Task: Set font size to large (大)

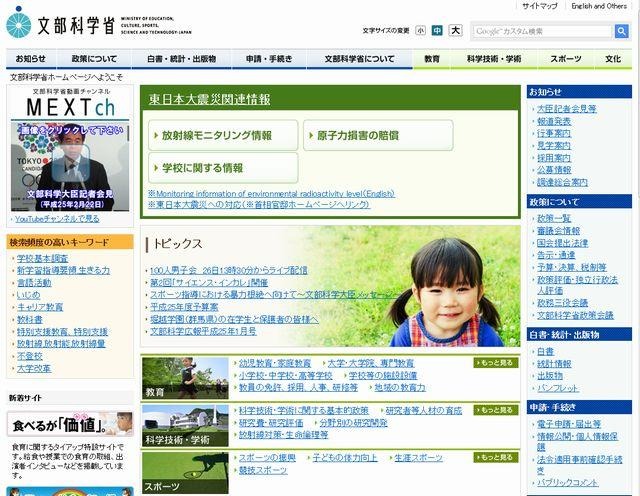Action: [x=456, y=30]
